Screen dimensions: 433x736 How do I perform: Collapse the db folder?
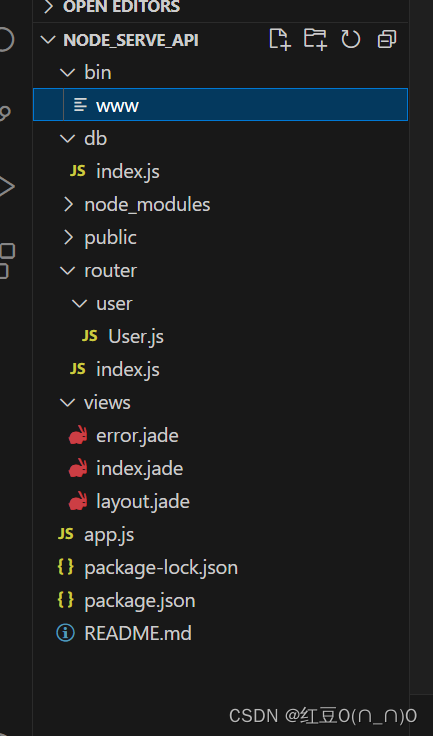point(68,138)
